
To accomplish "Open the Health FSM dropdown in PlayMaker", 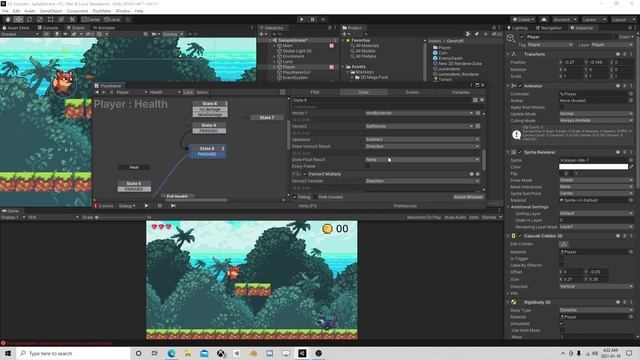I will [164, 92].
